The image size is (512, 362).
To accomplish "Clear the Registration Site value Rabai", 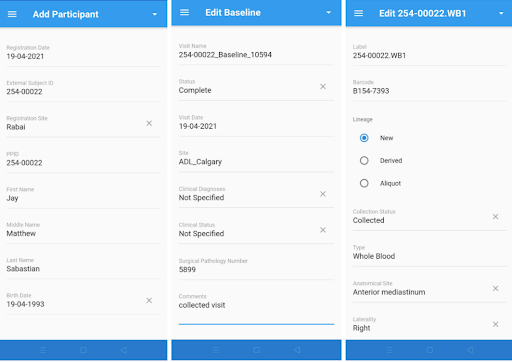I will coord(149,123).
